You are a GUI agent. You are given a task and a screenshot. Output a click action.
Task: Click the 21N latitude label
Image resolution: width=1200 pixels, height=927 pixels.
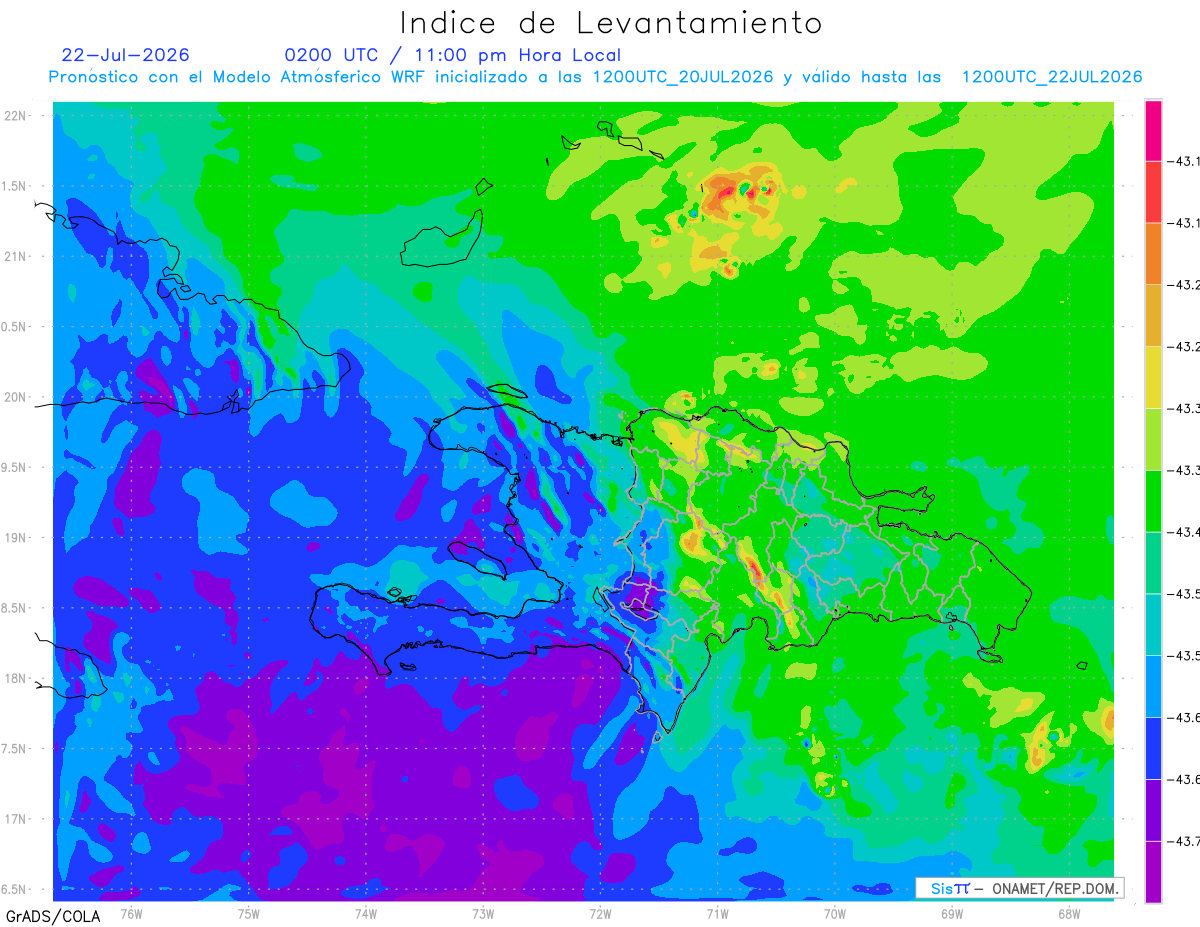(x=17, y=257)
